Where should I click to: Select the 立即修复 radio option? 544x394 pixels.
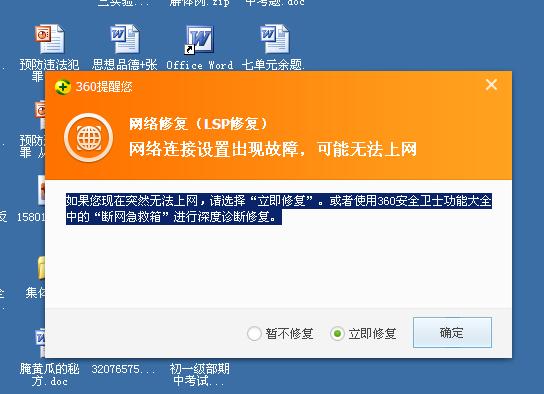pos(337,334)
